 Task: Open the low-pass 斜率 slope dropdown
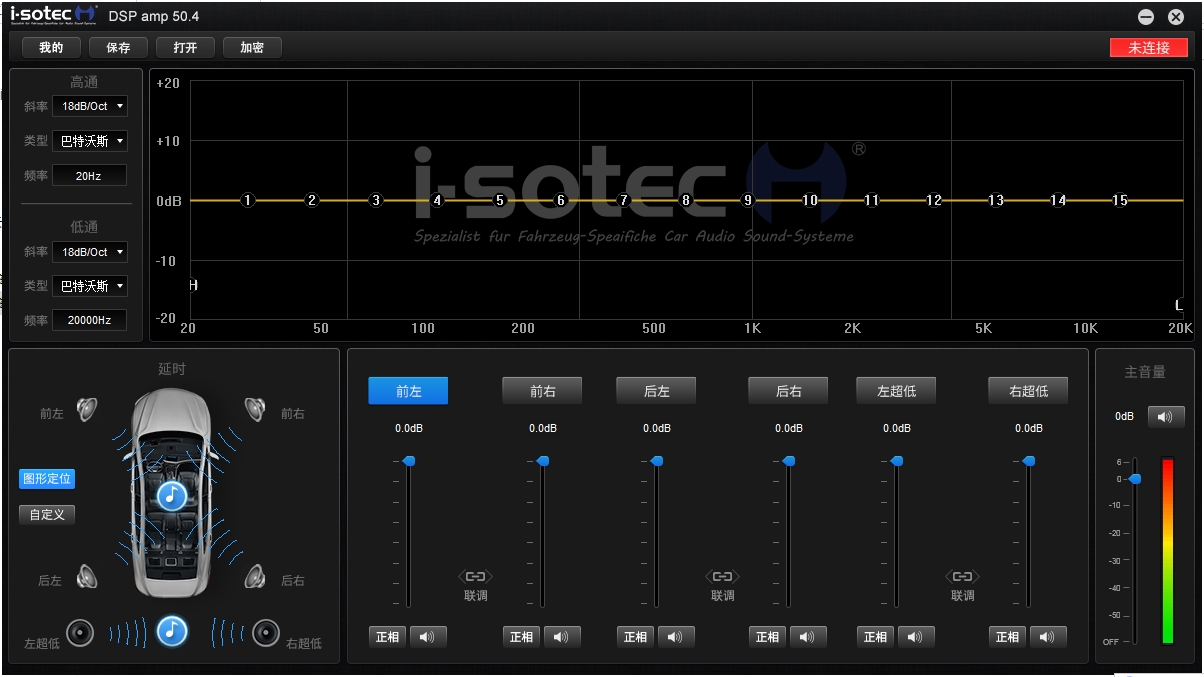90,252
